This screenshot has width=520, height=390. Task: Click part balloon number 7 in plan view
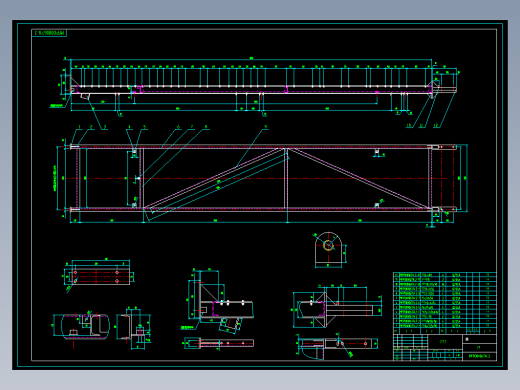click(192, 127)
